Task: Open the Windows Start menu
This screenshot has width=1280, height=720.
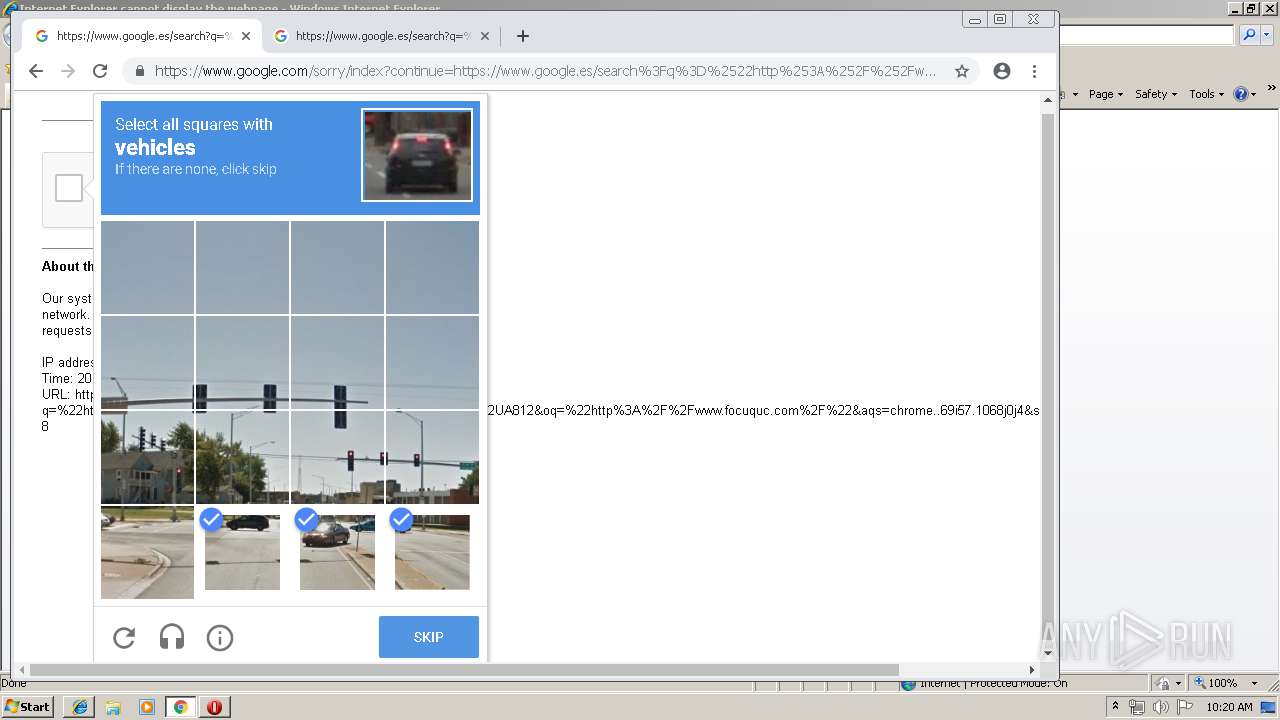Action: tap(28, 707)
